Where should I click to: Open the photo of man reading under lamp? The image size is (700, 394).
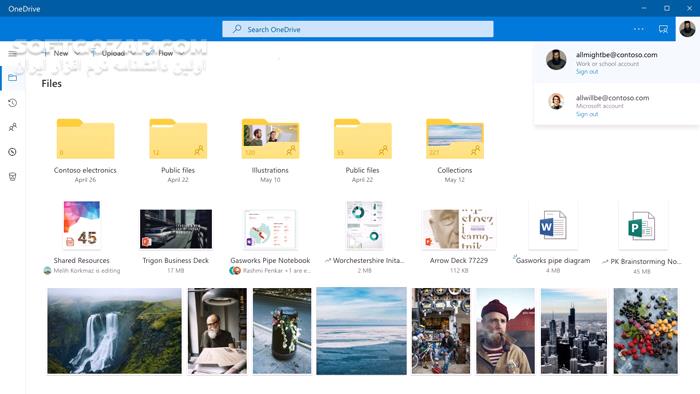217,331
